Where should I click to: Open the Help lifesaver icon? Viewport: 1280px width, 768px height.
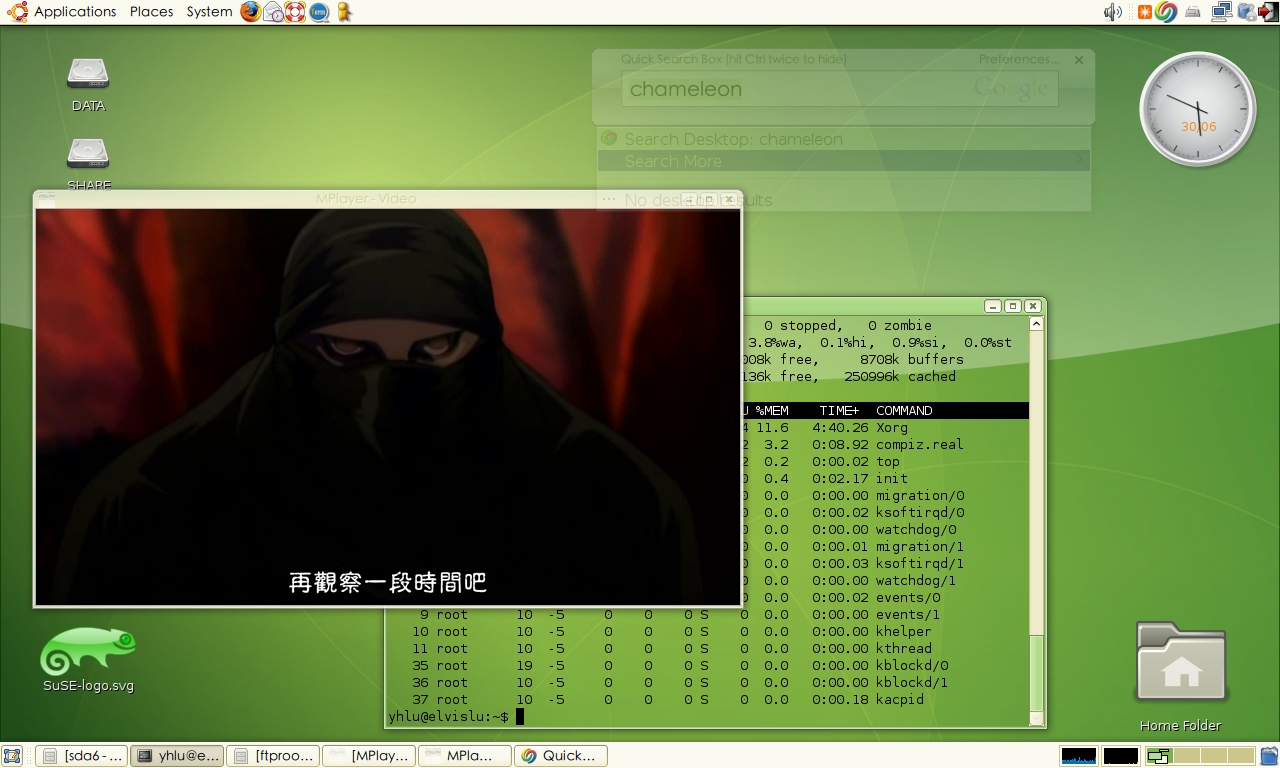click(x=295, y=12)
